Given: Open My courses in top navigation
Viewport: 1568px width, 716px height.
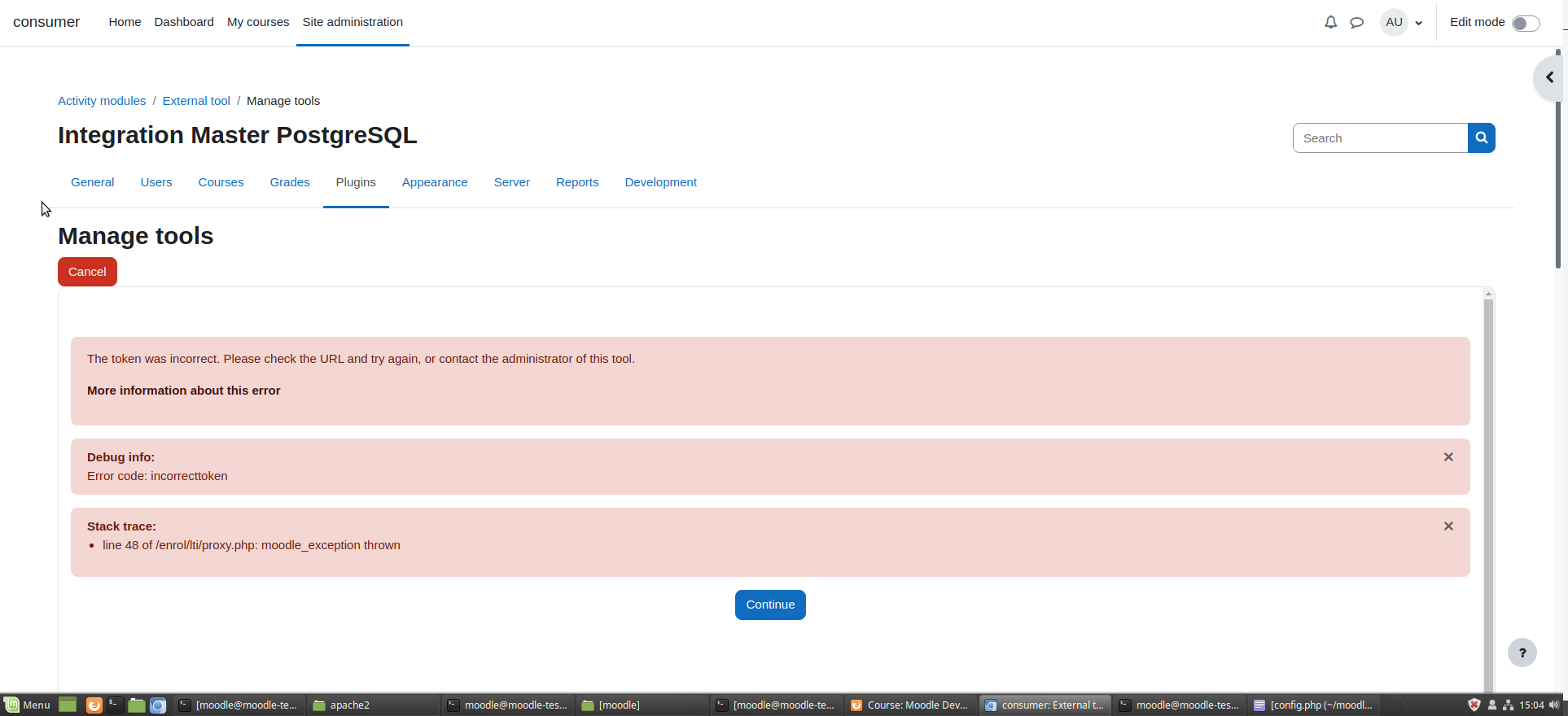Looking at the screenshot, I should pos(258,22).
